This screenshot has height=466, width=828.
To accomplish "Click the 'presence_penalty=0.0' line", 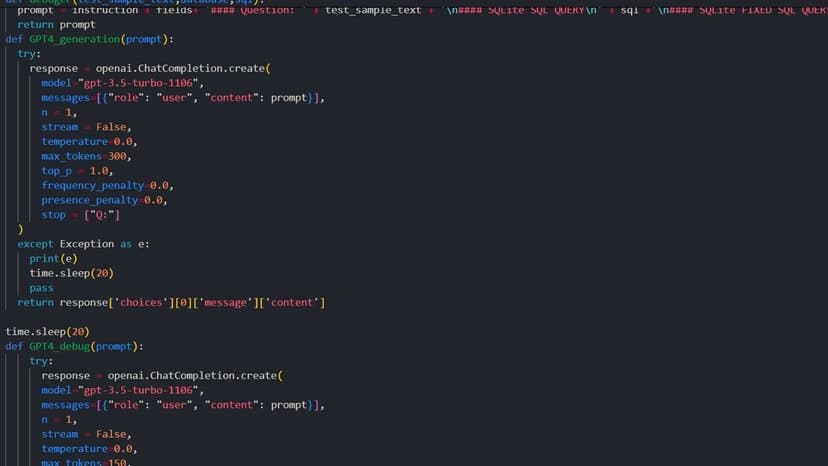I will click(x=104, y=200).
